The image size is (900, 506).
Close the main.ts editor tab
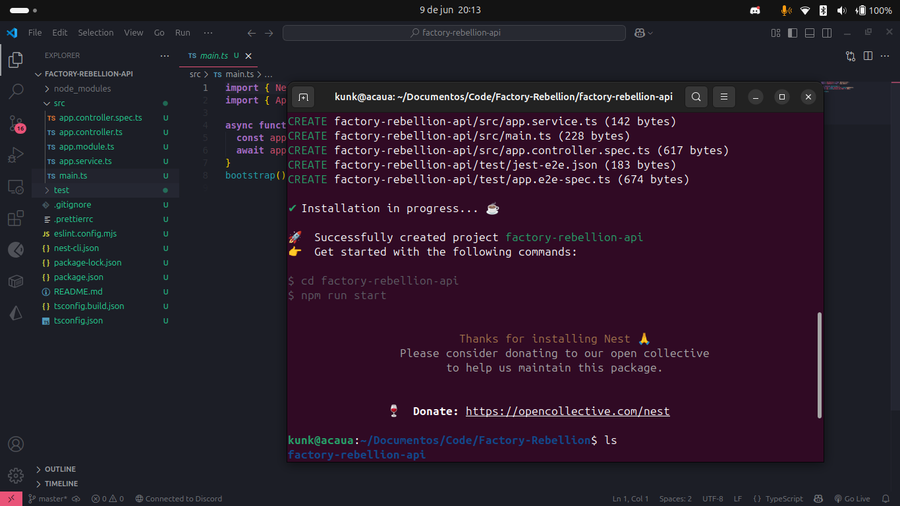pyautogui.click(x=249, y=56)
